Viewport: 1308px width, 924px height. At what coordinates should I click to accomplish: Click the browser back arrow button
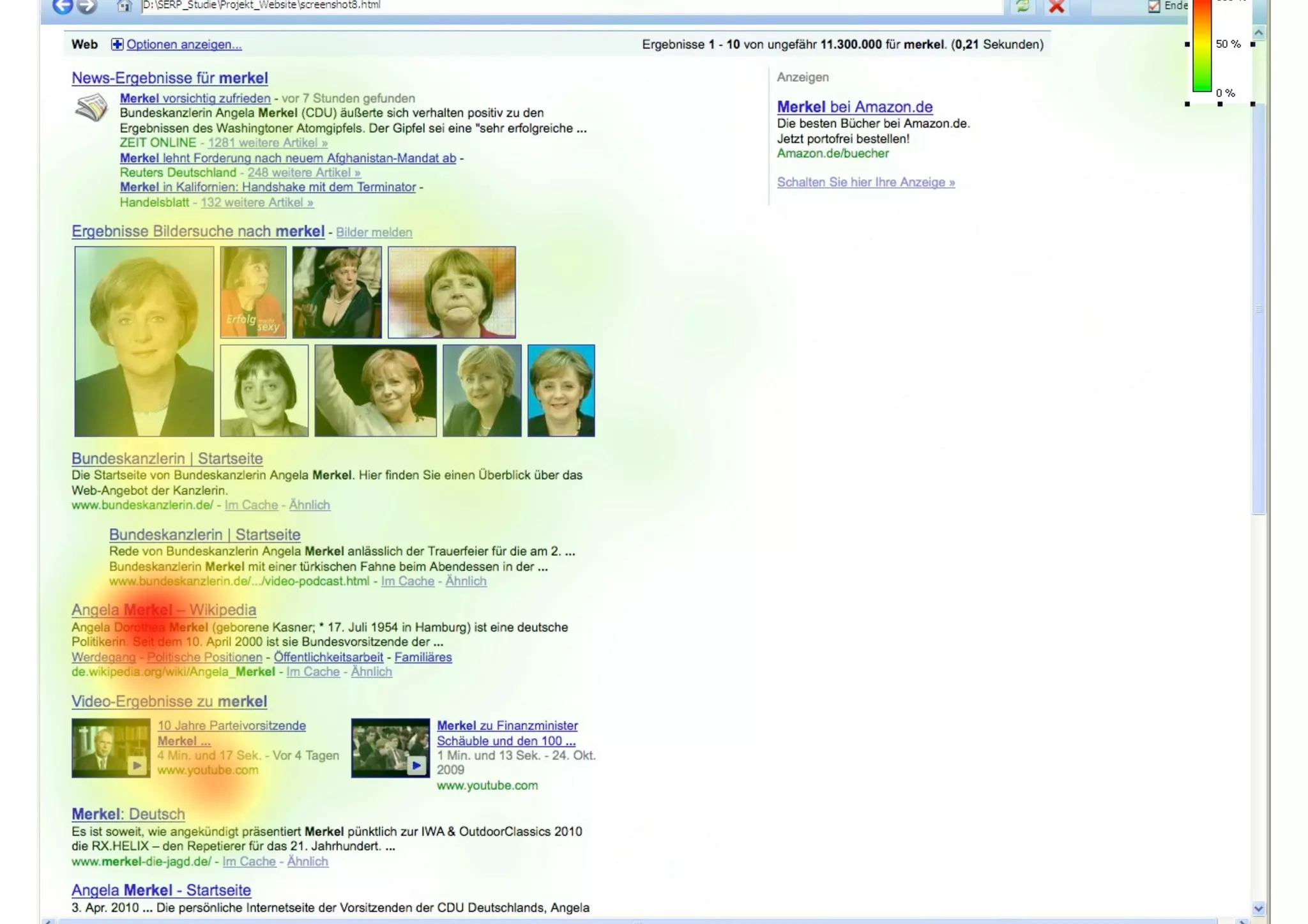[x=62, y=6]
